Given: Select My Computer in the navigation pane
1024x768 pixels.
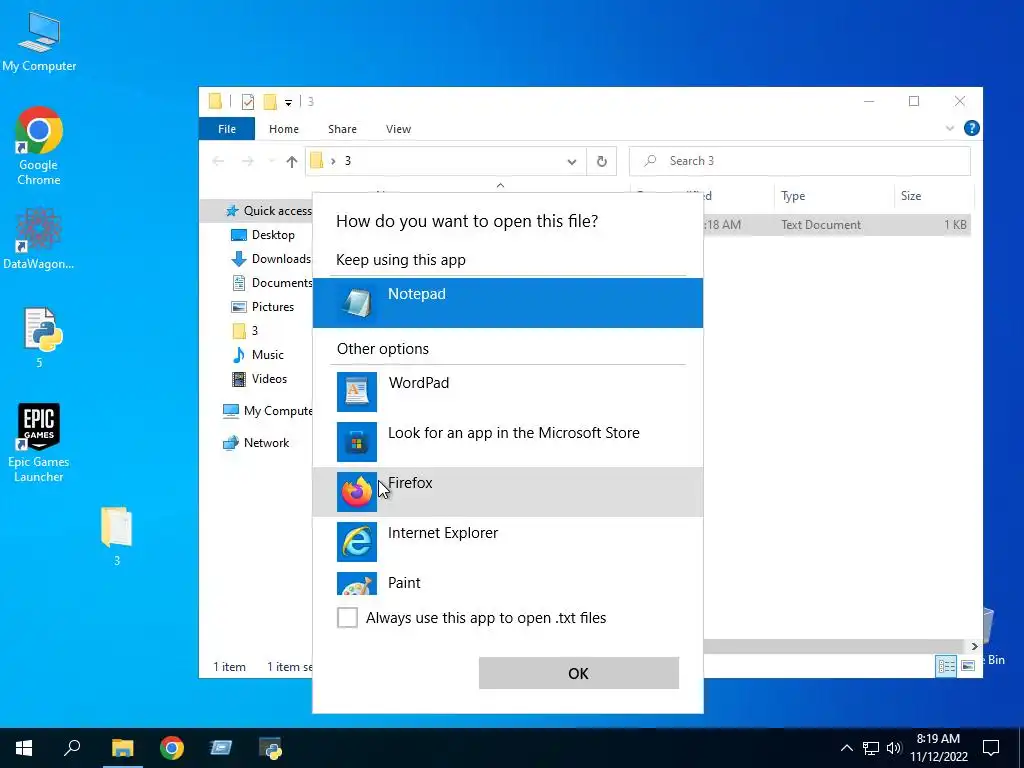Looking at the screenshot, I should (x=267, y=411).
